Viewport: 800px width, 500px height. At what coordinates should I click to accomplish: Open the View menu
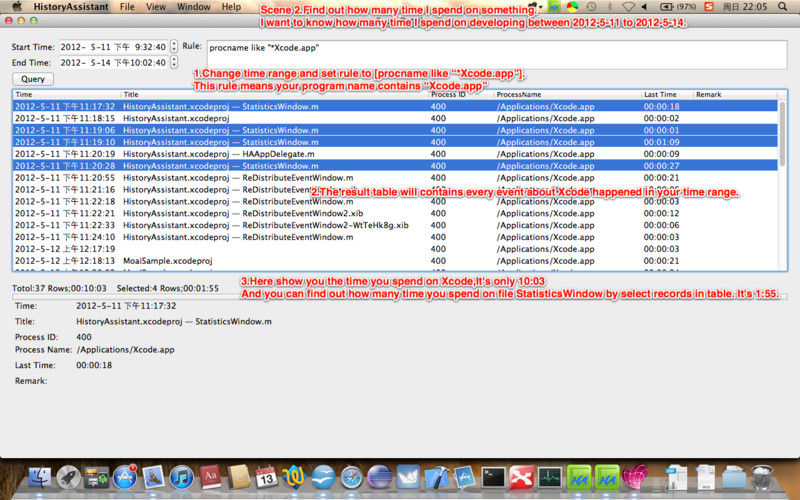[x=156, y=7]
